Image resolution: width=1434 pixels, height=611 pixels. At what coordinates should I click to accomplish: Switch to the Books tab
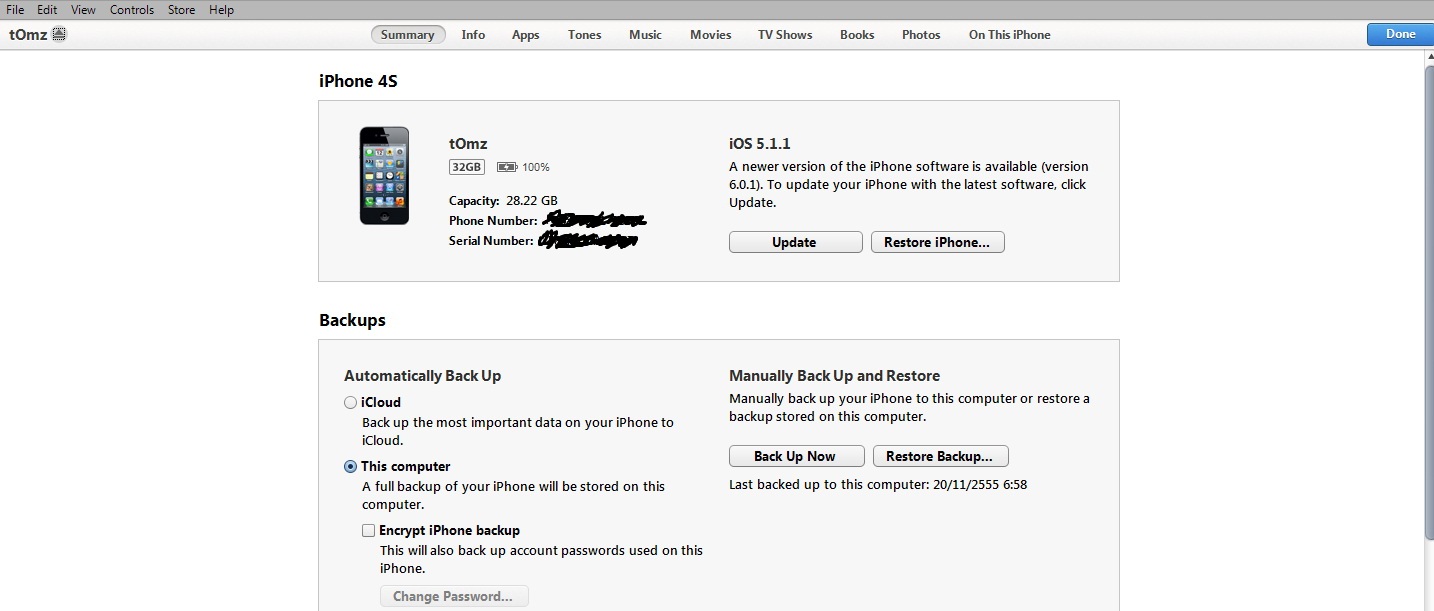click(857, 35)
